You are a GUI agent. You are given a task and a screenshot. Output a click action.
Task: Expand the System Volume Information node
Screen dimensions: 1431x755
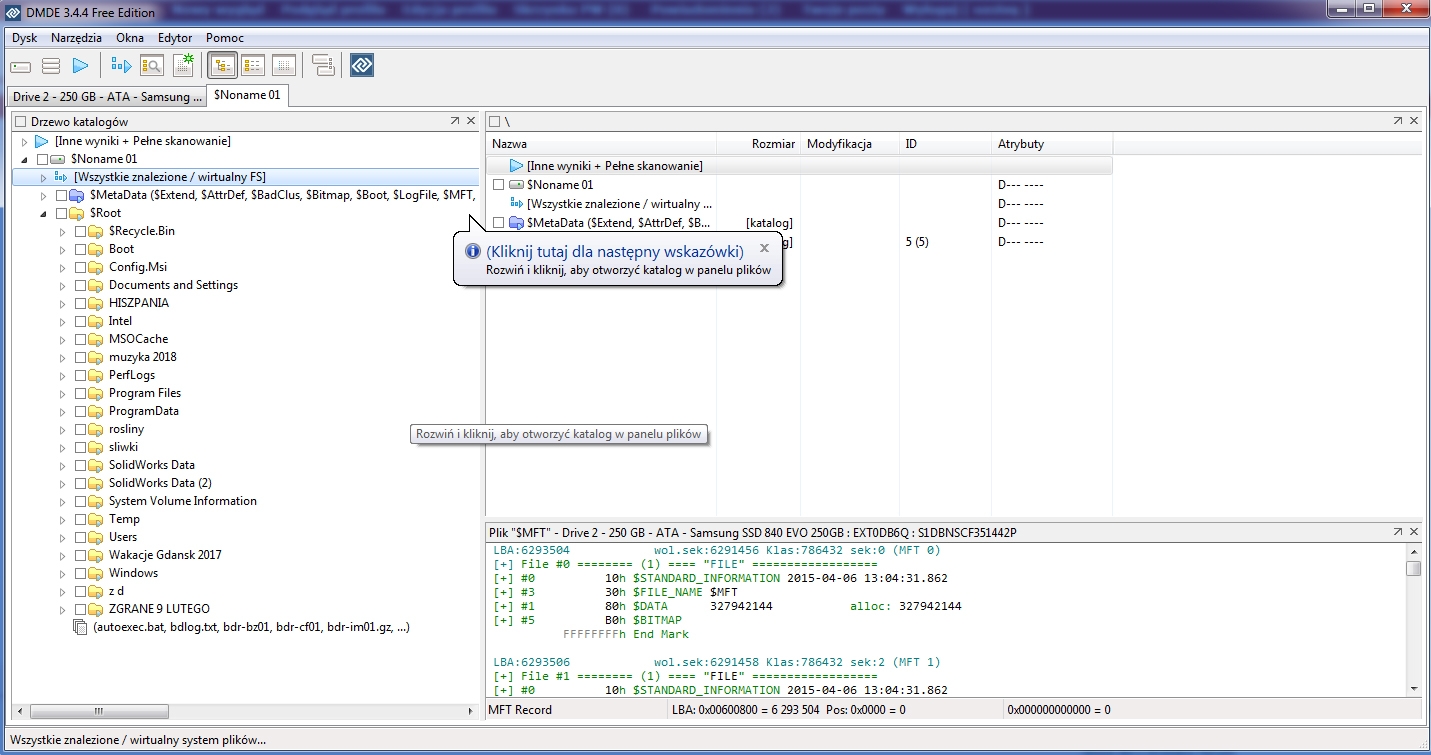(62, 501)
